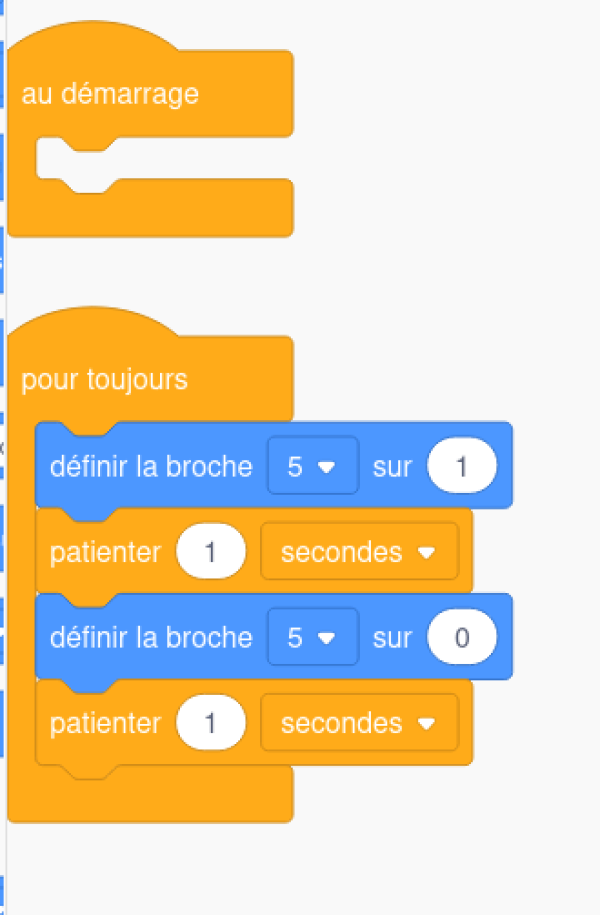The height and width of the screenshot is (915, 600).
Task: Click the second "définir la broche" block label
Action: tap(151, 638)
